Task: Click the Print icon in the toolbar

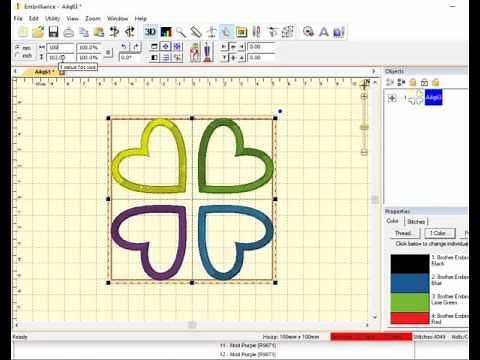Action: (x=69, y=32)
